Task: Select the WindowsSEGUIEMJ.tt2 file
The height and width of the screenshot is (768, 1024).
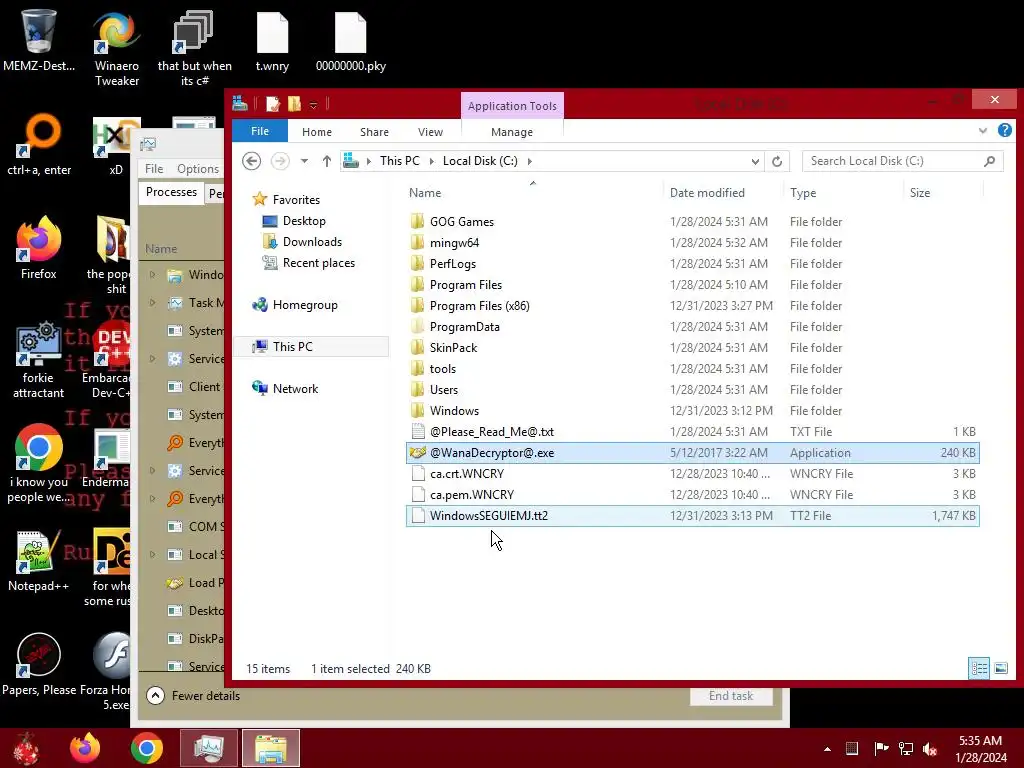Action: pos(692,516)
